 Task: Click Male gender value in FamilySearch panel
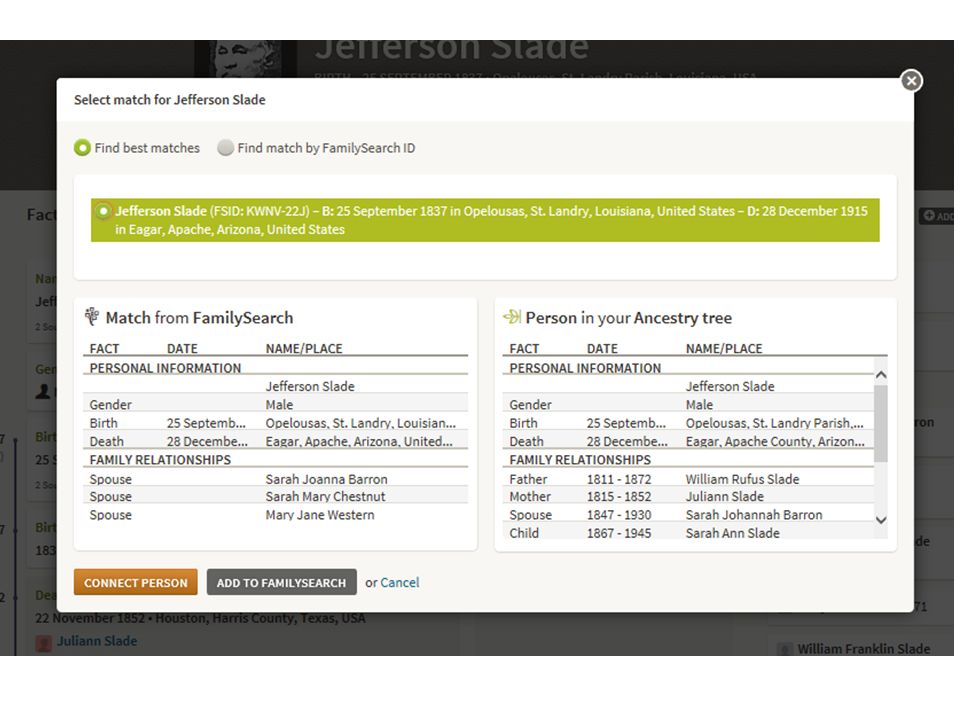coord(279,405)
